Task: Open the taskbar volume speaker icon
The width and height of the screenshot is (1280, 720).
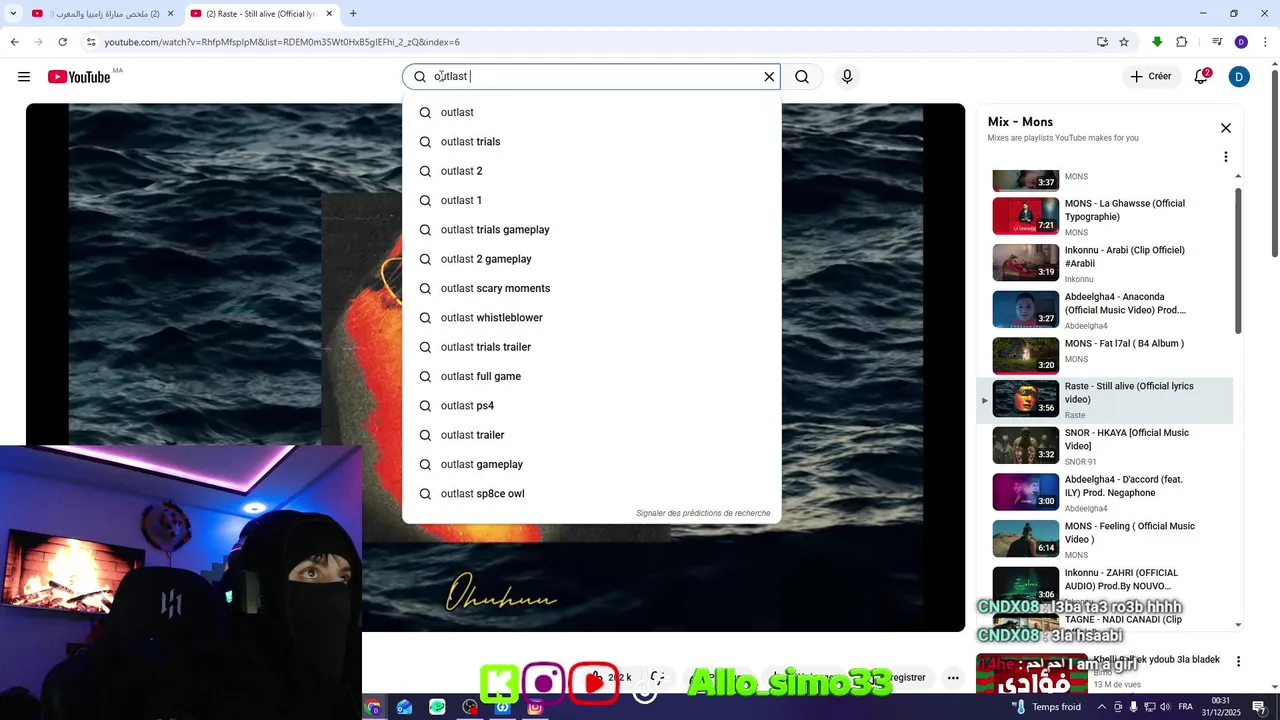Action: (1163, 707)
